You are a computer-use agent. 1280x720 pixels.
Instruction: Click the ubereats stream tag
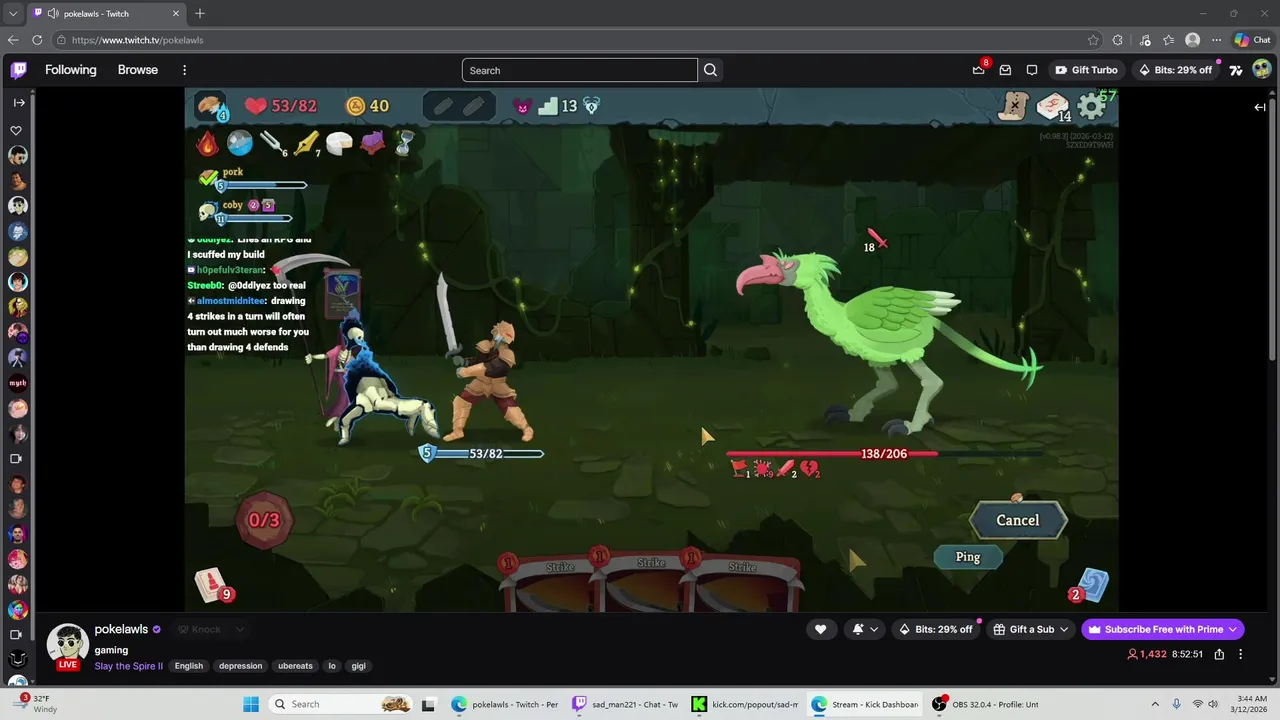295,666
